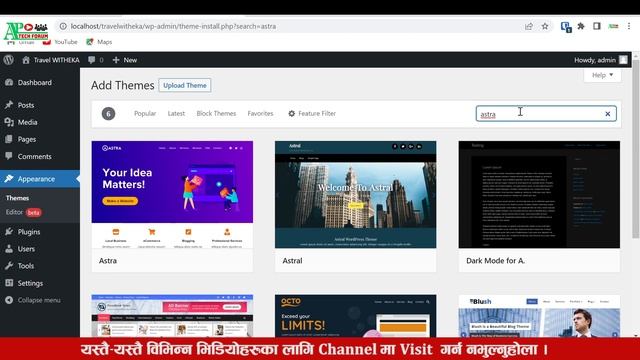Click the browser profile avatar icon
640x360 pixels.
click(x=613, y=26)
